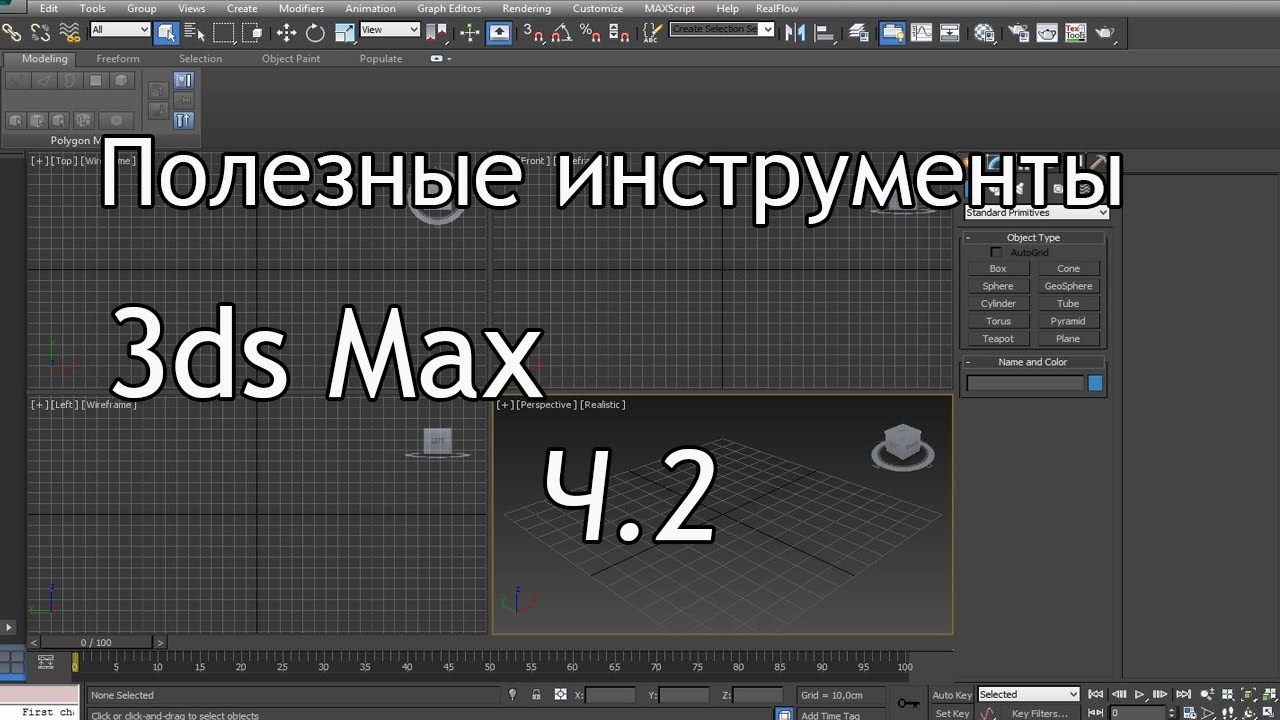
Task: Click the Select and Link tool
Action: click(11, 32)
